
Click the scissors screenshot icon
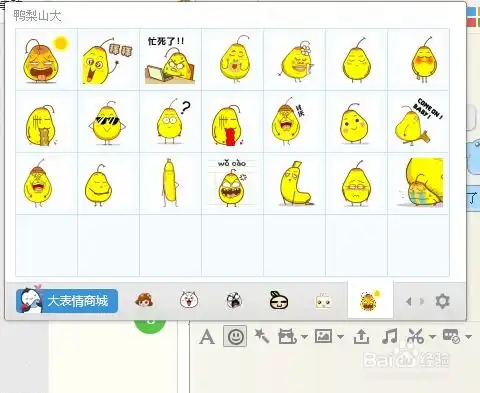(x=416, y=336)
